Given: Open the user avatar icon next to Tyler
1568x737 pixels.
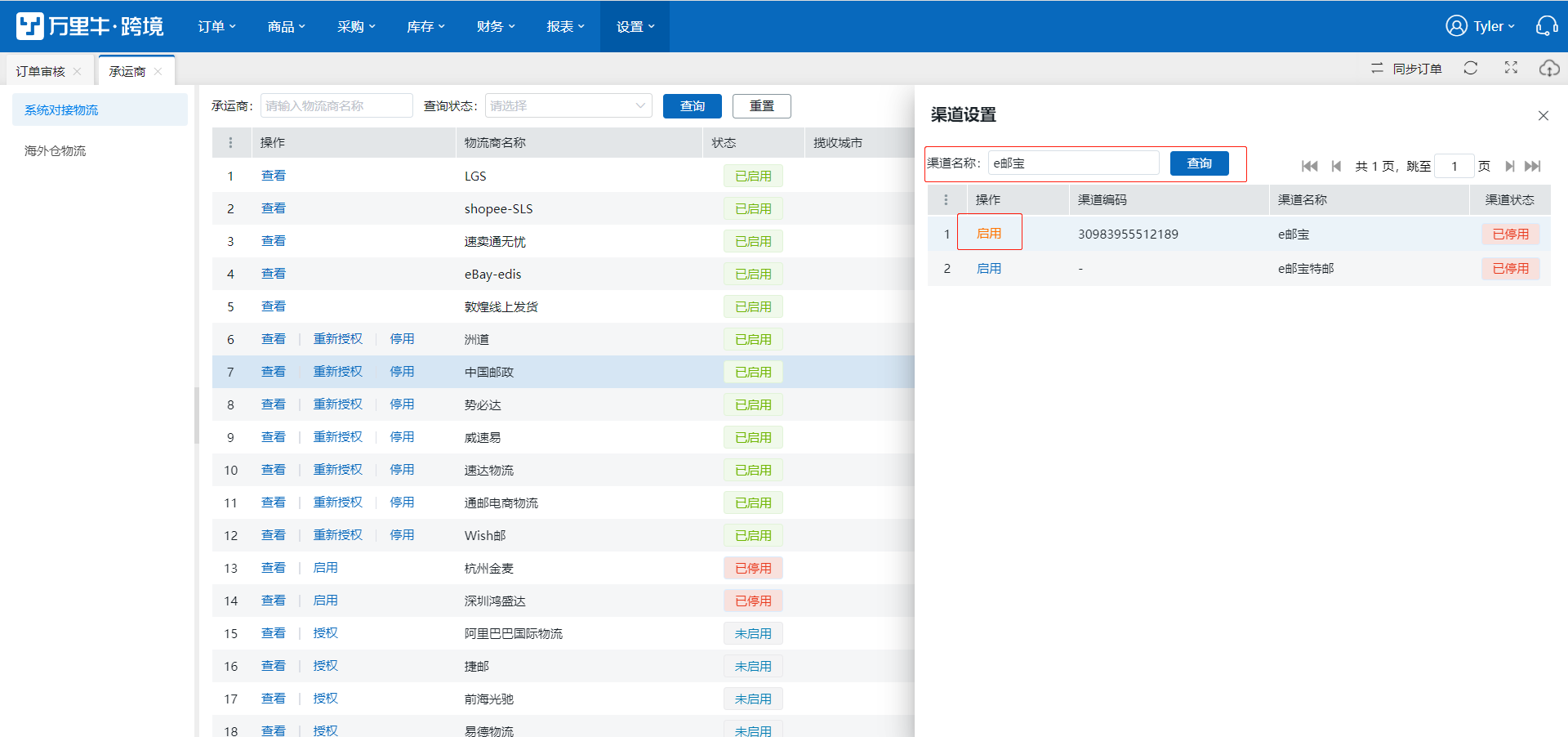Looking at the screenshot, I should 1456,26.
